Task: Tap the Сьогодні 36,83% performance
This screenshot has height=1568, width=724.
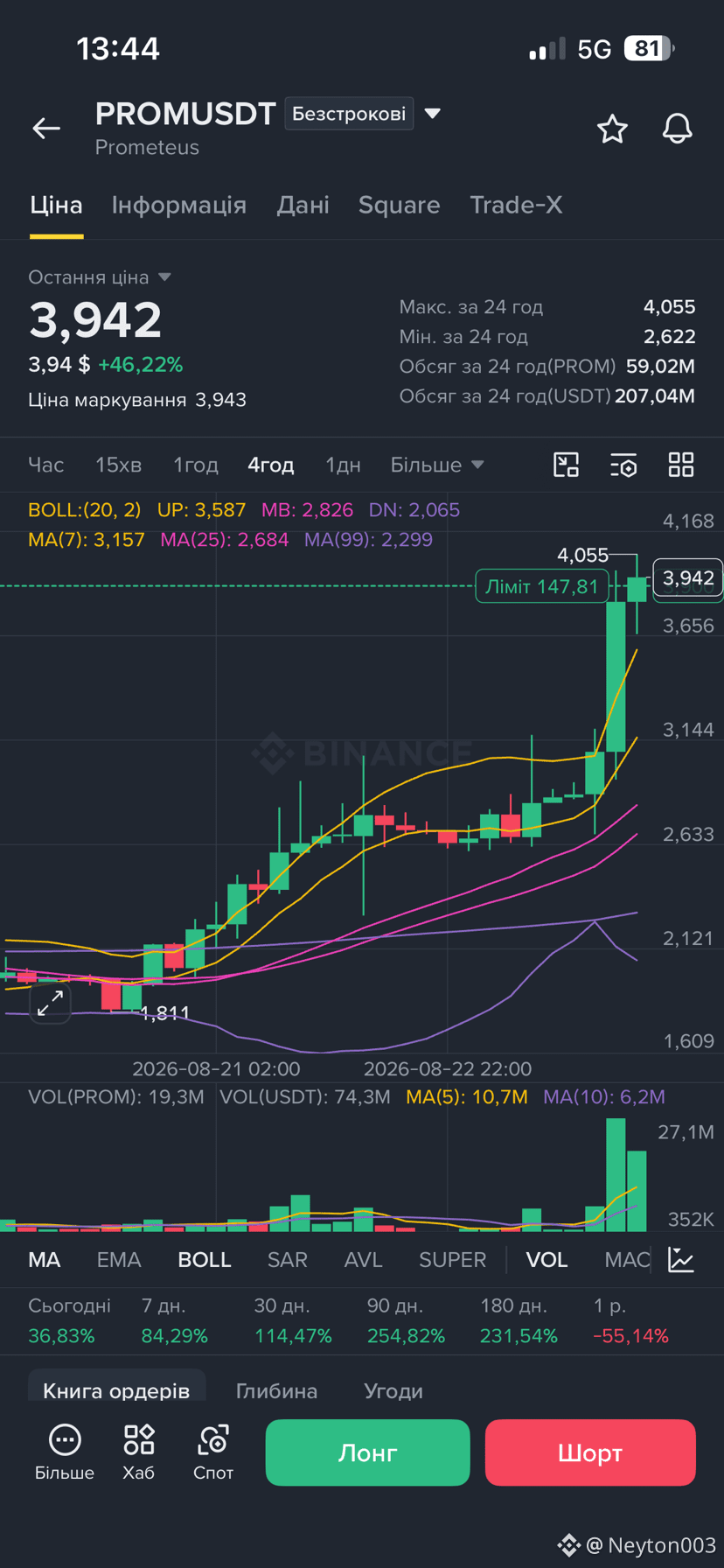Action: pyautogui.click(x=69, y=1321)
